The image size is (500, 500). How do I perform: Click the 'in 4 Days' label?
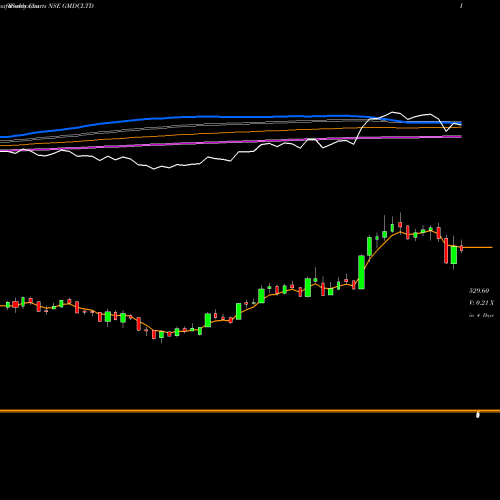[x=481, y=315]
